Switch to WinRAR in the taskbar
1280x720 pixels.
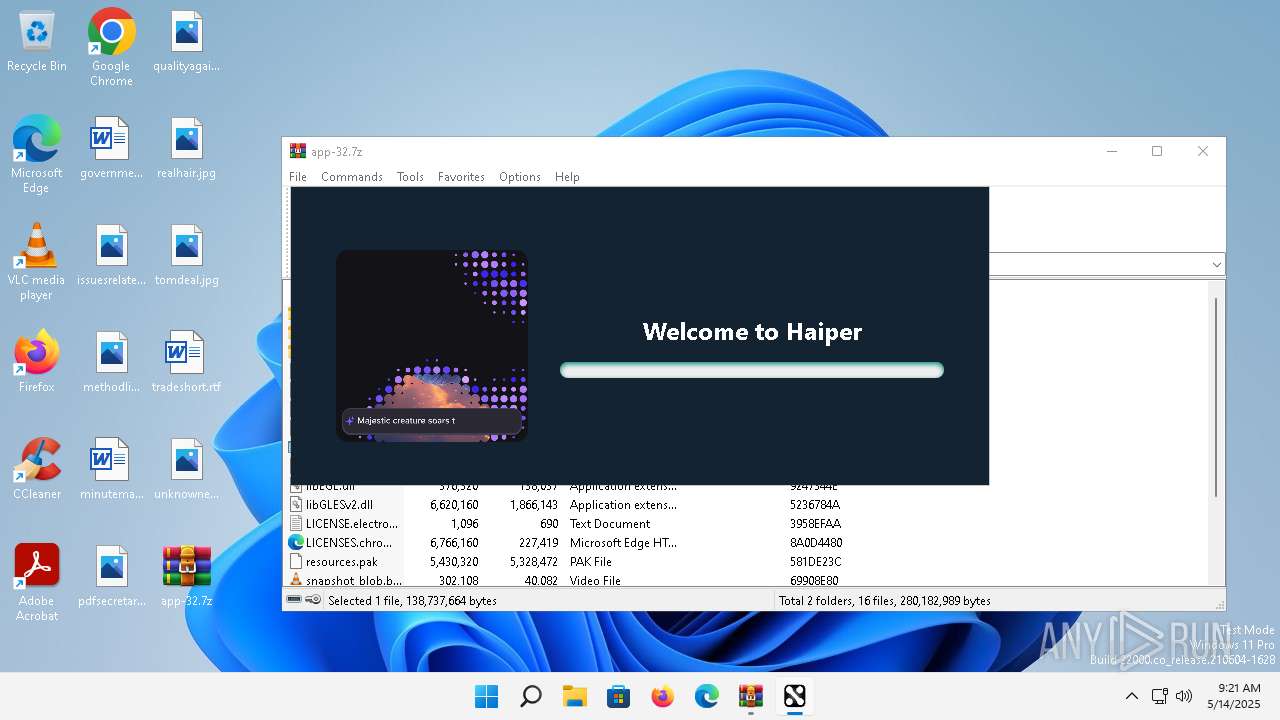751,696
